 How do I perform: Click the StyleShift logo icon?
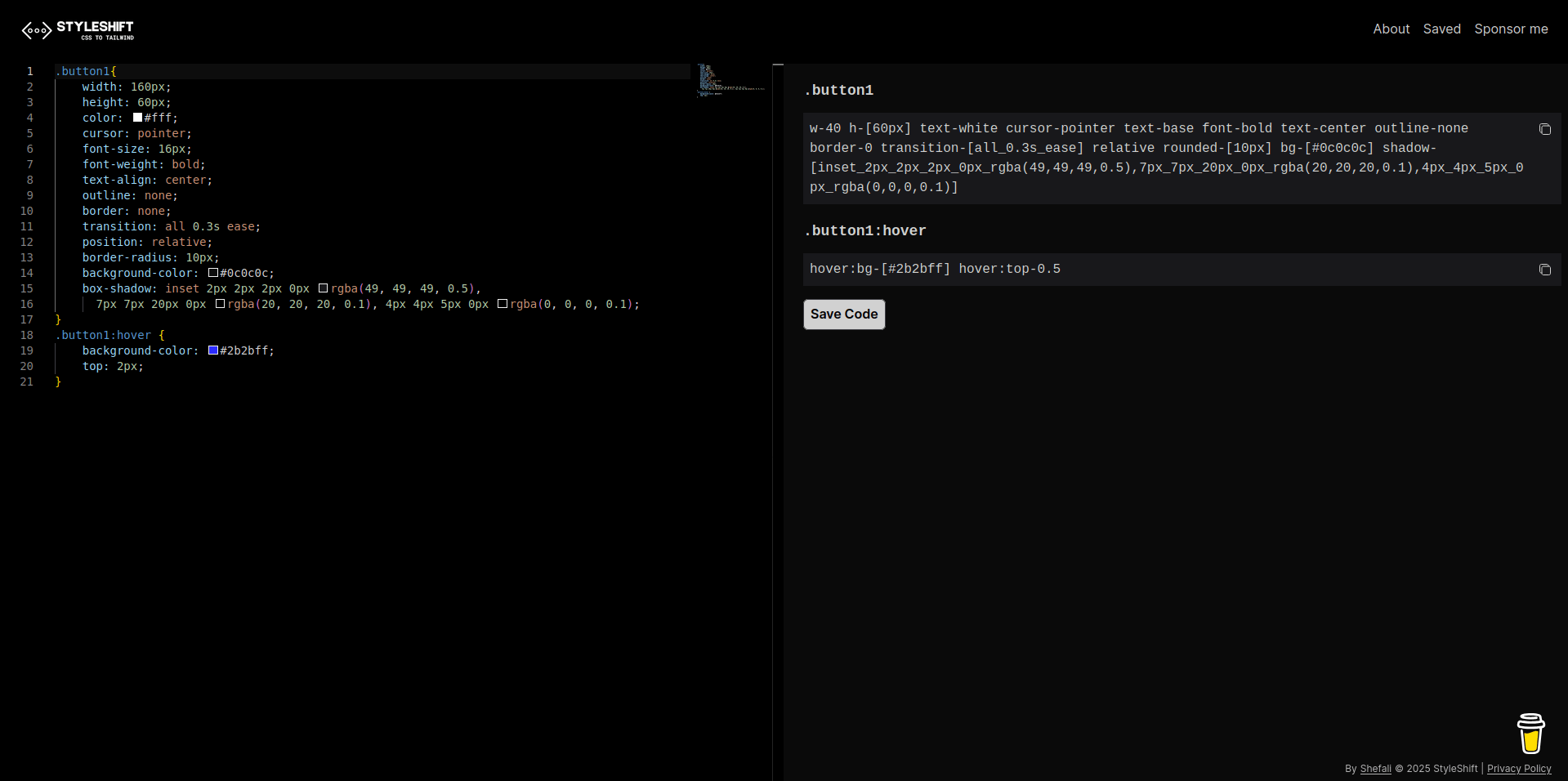click(x=37, y=30)
